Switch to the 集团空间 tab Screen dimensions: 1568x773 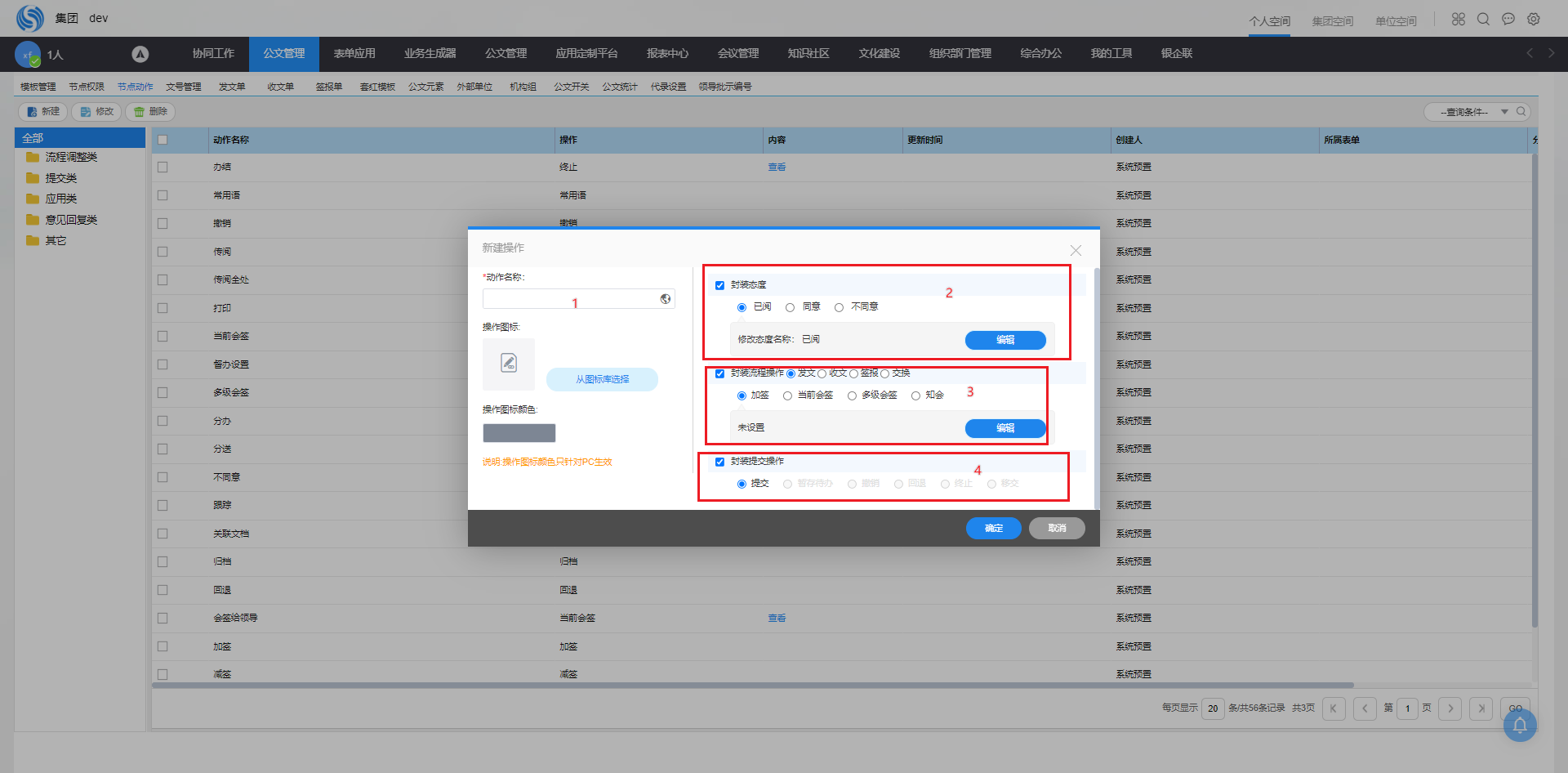tap(1332, 21)
